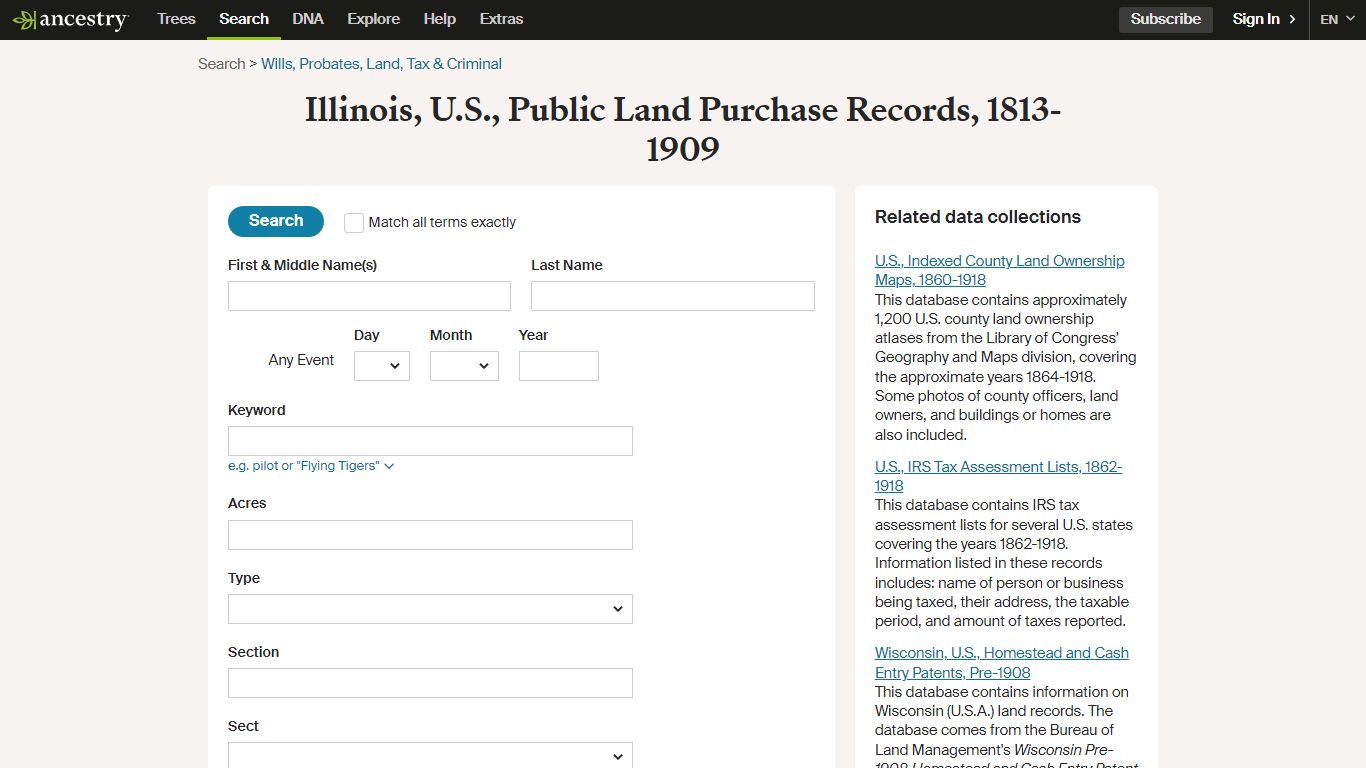Focus the Section input field
This screenshot has width=1366, height=768.
pyautogui.click(x=430, y=683)
